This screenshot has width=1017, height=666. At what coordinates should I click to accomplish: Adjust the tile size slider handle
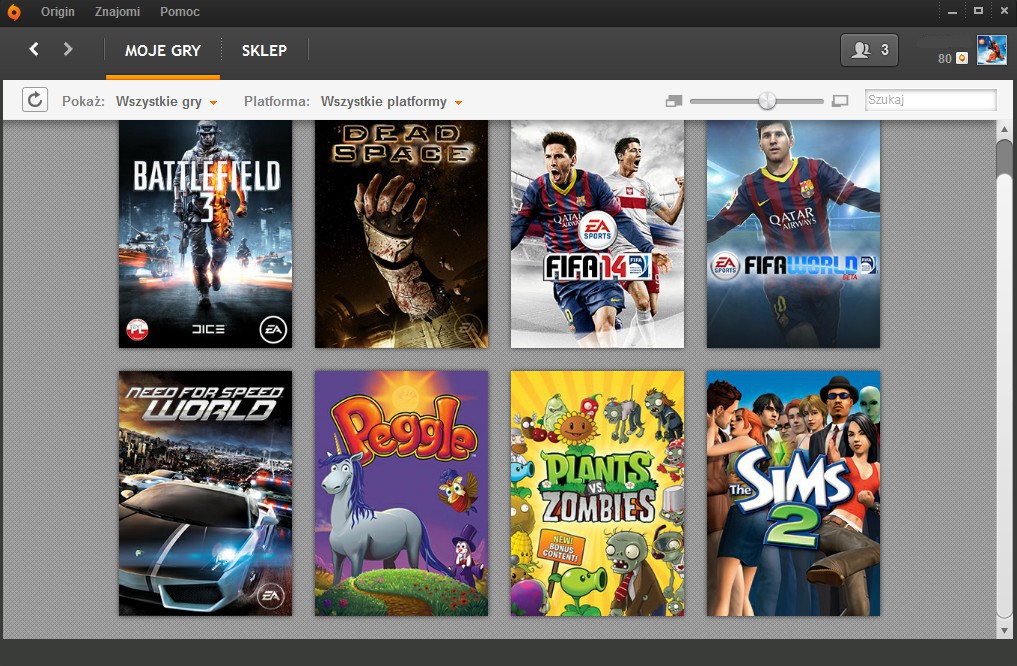[767, 101]
